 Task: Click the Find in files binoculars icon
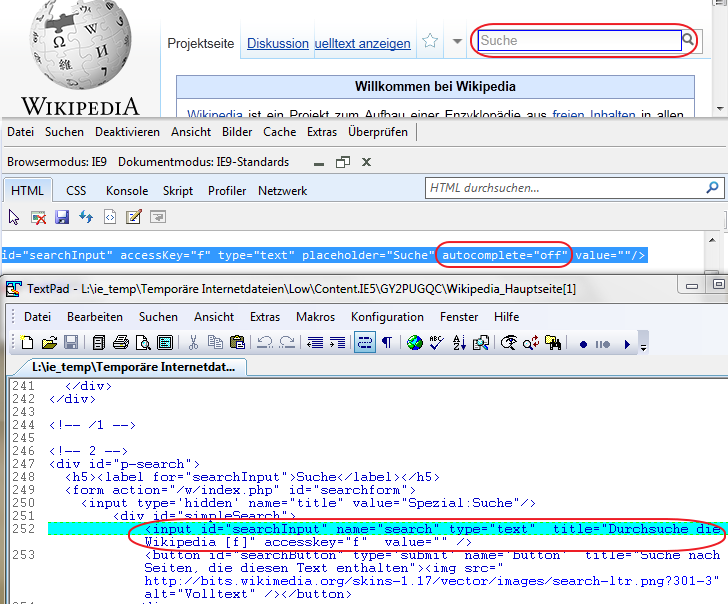[x=552, y=343]
